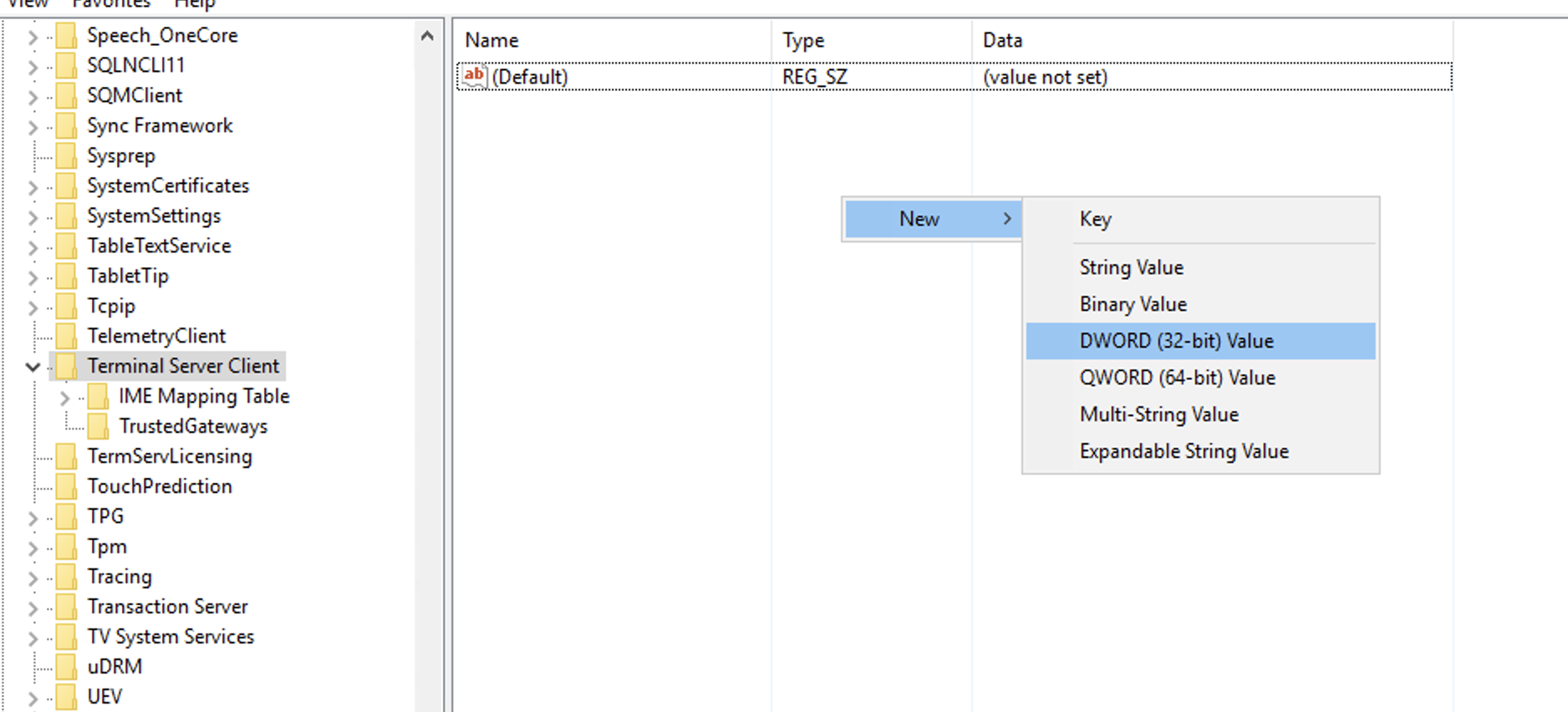Click the Sysprep folder icon
1568x712 pixels.
(x=66, y=155)
